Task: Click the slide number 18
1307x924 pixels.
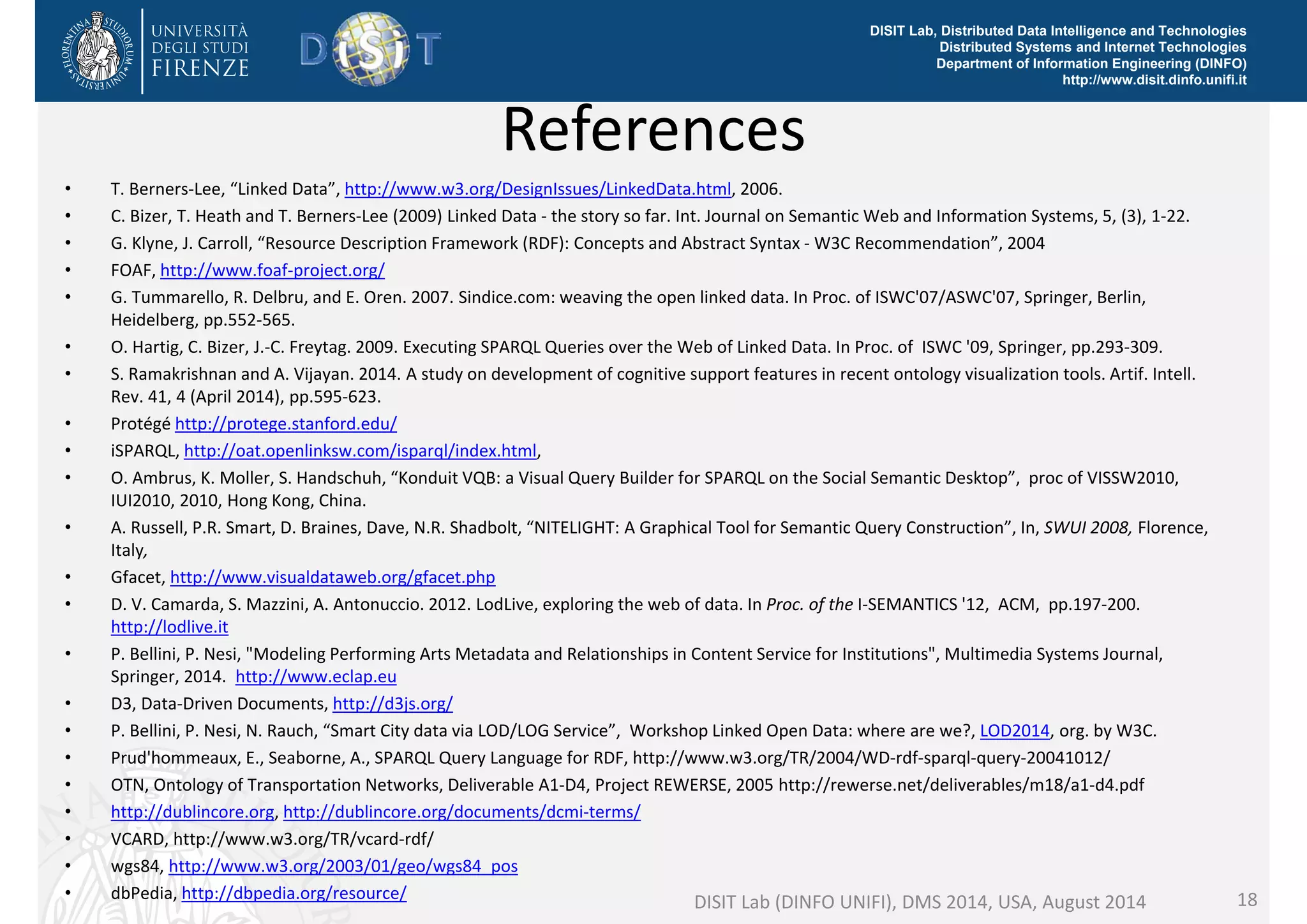Action: [x=1247, y=900]
